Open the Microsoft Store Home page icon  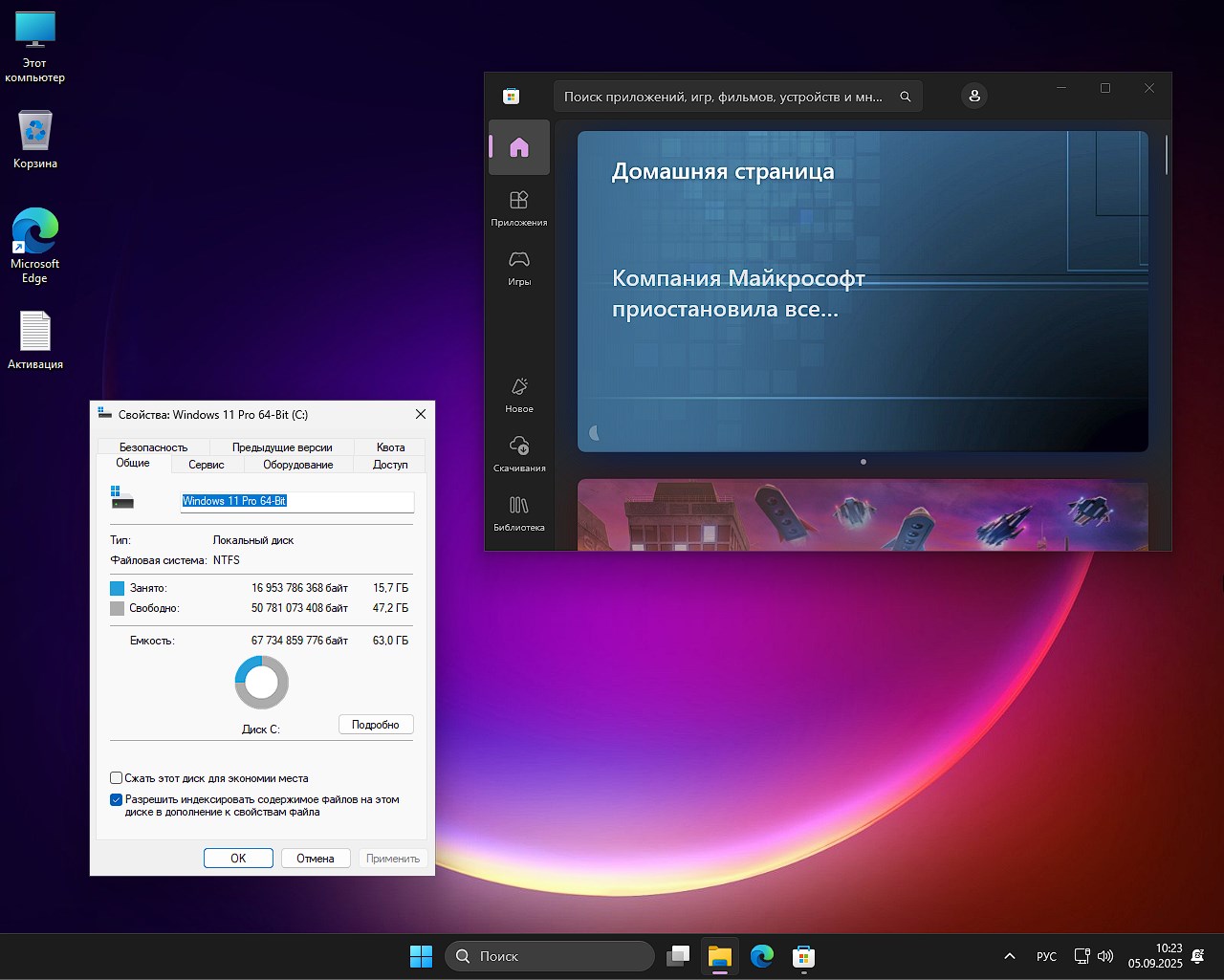click(518, 147)
